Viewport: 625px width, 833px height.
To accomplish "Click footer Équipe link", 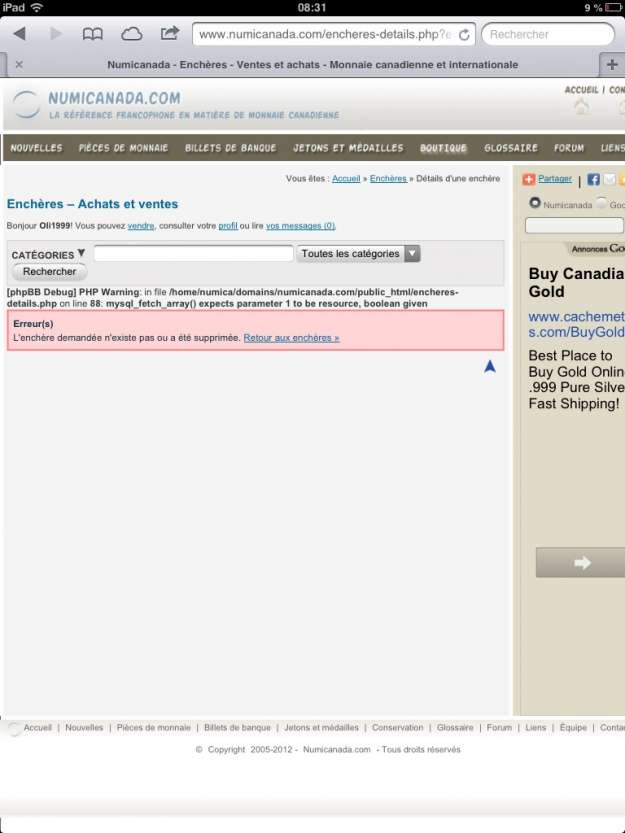I will coord(573,727).
